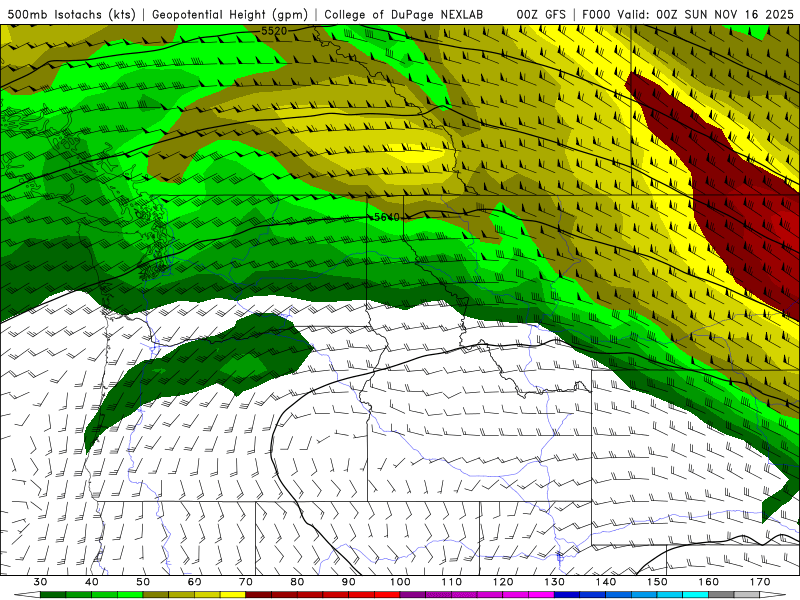The image size is (800, 600).
Task: Click the 5520 height contour label
Action: [x=274, y=31]
